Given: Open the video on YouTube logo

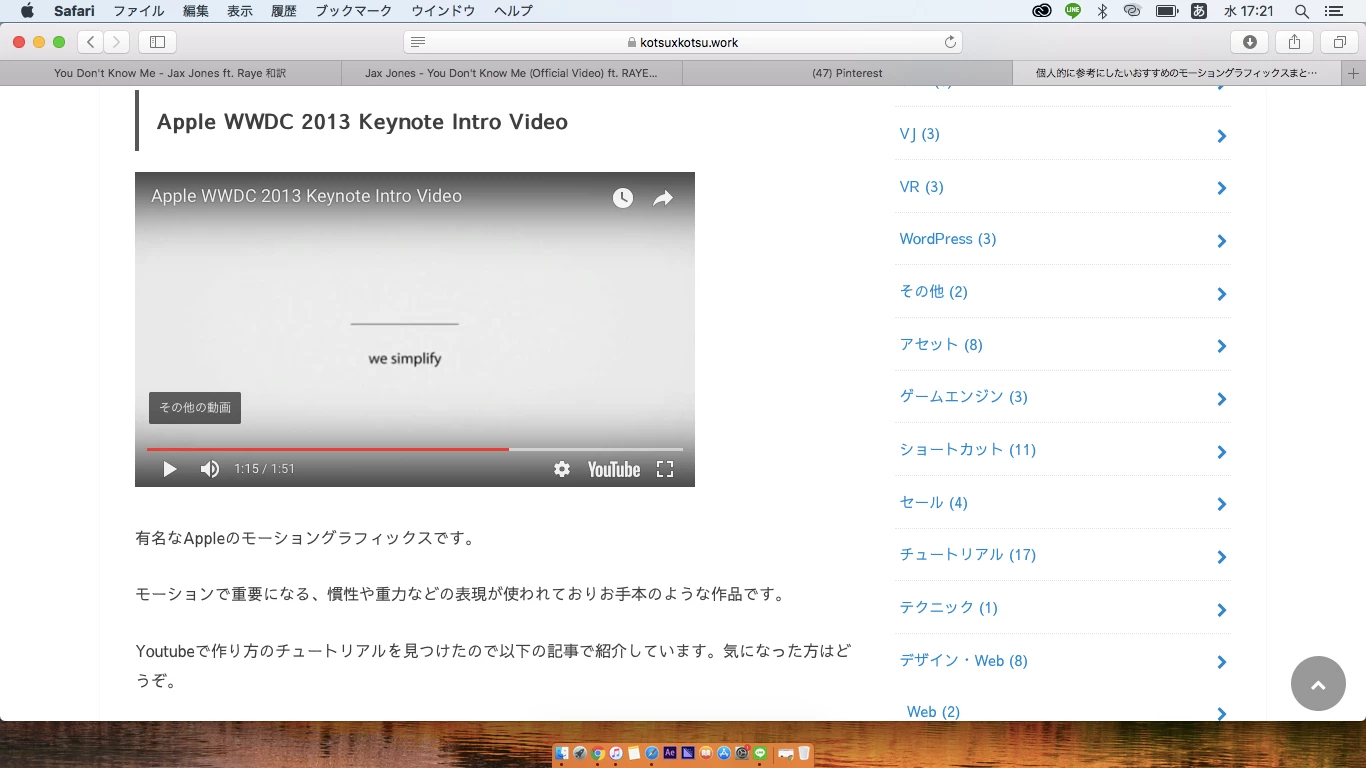Looking at the screenshot, I should 613,469.
